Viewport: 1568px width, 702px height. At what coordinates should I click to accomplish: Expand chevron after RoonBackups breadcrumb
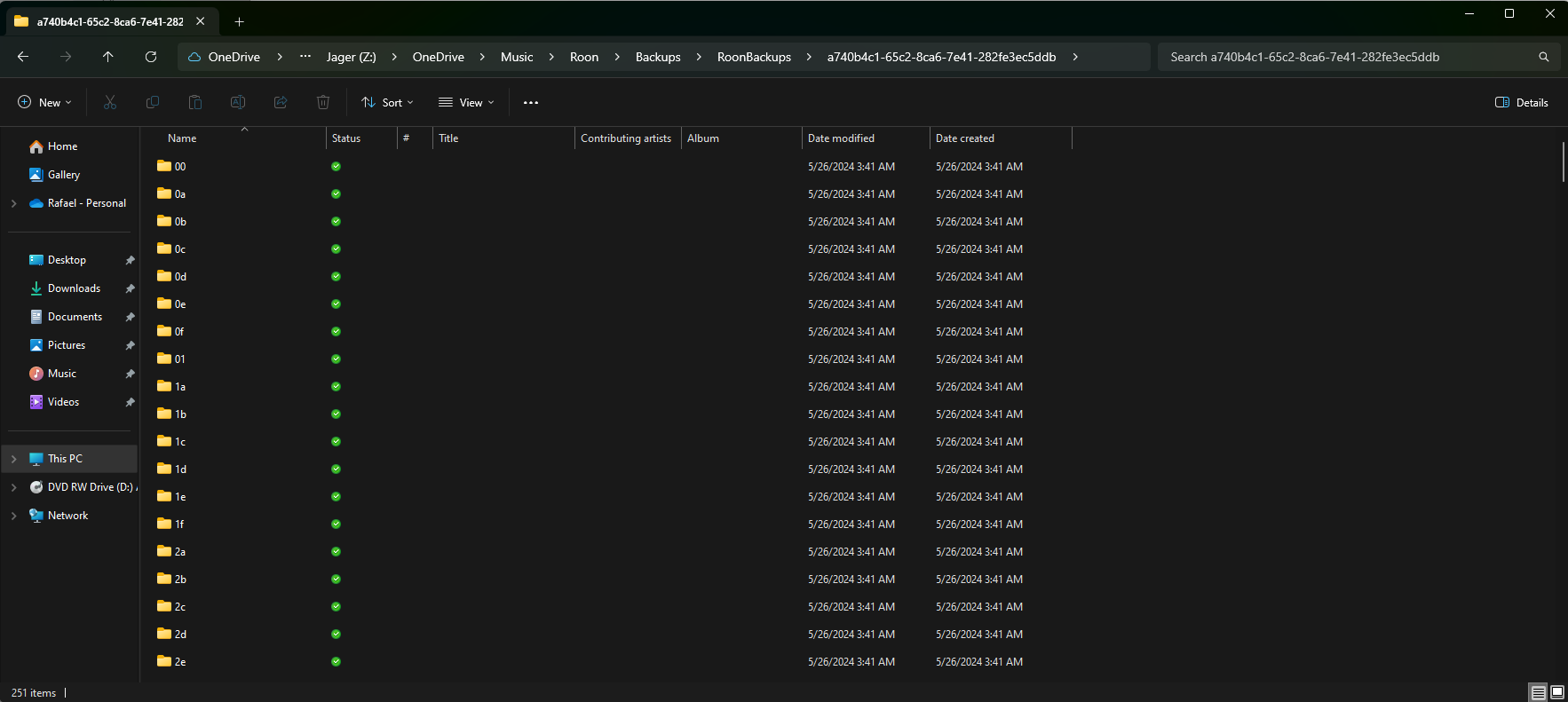click(809, 57)
